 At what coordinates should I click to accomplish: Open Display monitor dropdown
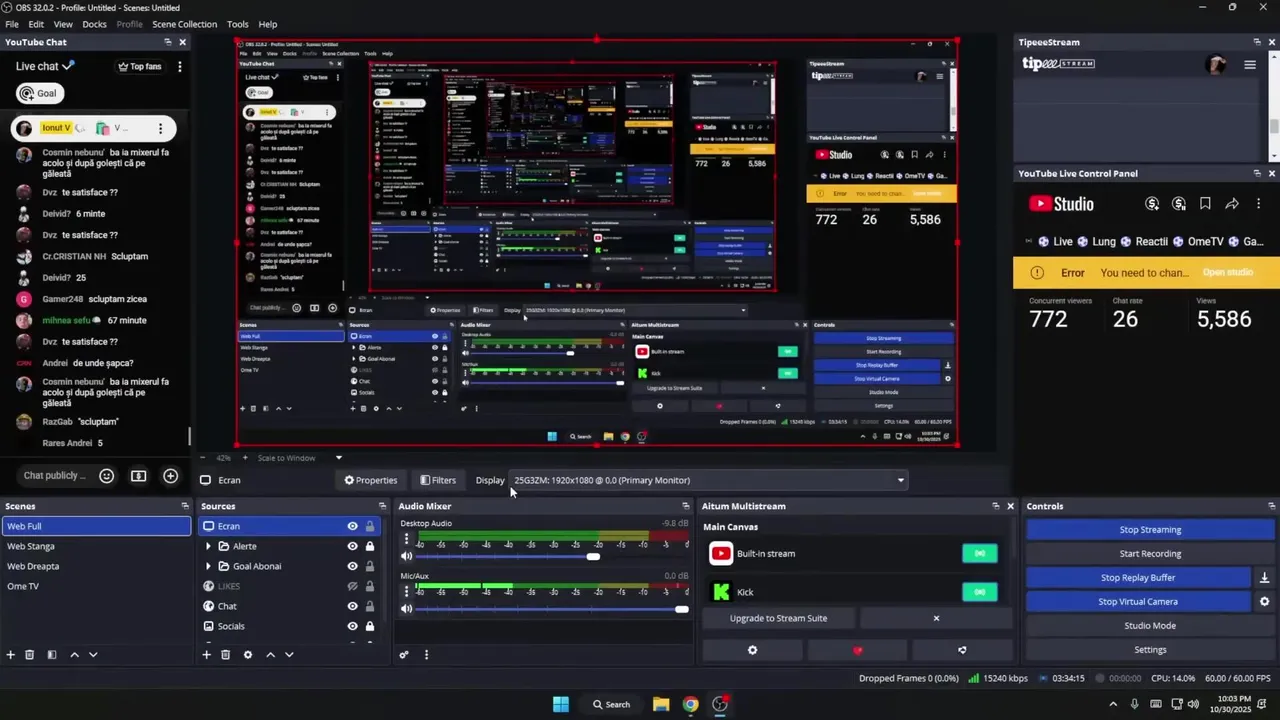point(708,480)
